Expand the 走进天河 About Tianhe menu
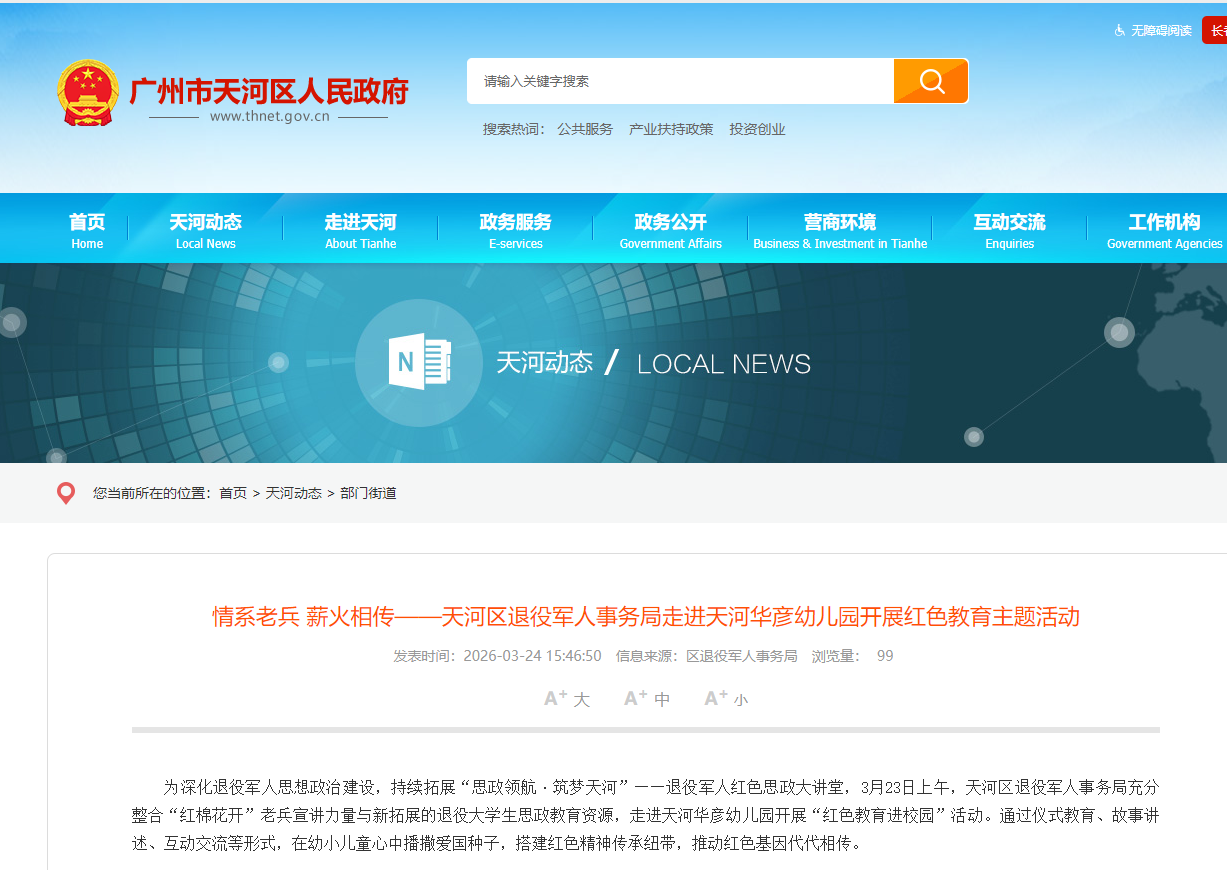The image size is (1227, 870). tap(360, 230)
